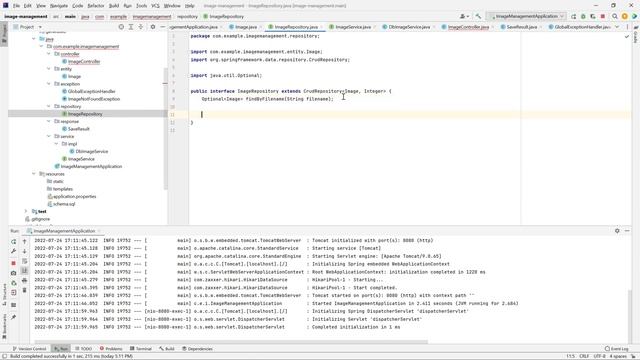
Task: Click UTF-8 encoding in status bar
Action: 600,356
